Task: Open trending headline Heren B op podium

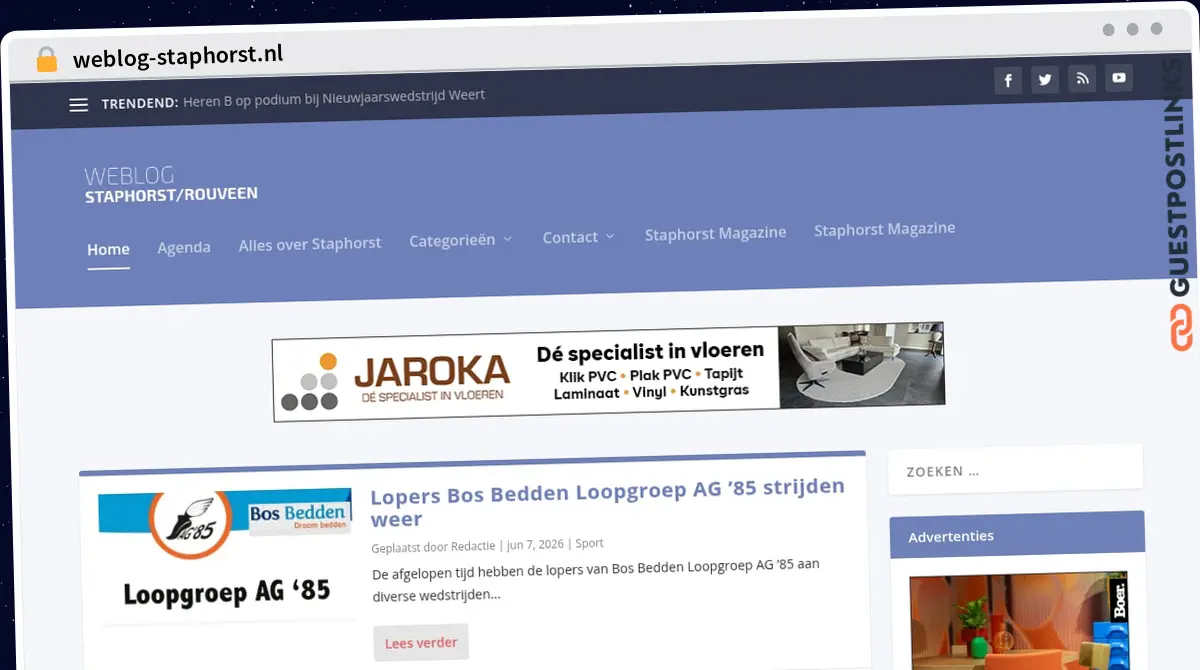Action: pyautogui.click(x=334, y=98)
